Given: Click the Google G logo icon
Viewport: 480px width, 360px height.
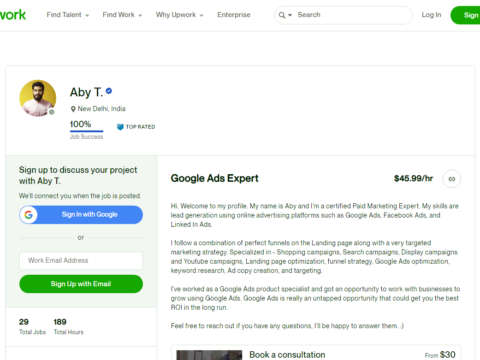Looking at the screenshot, I should 29,215.
